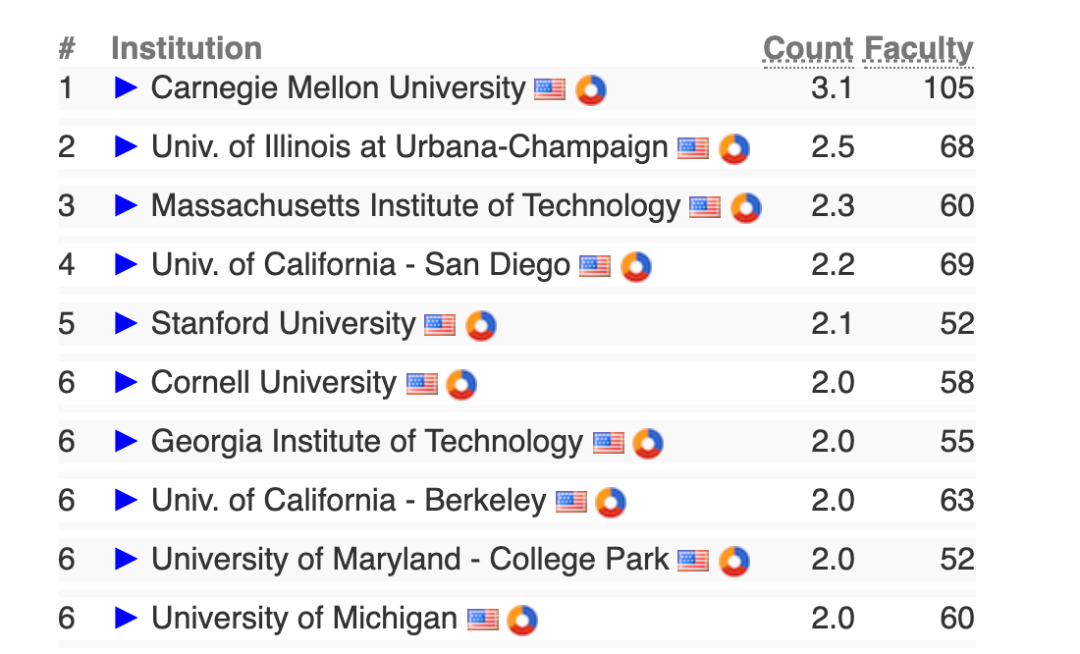This screenshot has height=654, width=1080.
Task: Click the US flag next to Univ. of California - San Diego
Action: (x=594, y=266)
